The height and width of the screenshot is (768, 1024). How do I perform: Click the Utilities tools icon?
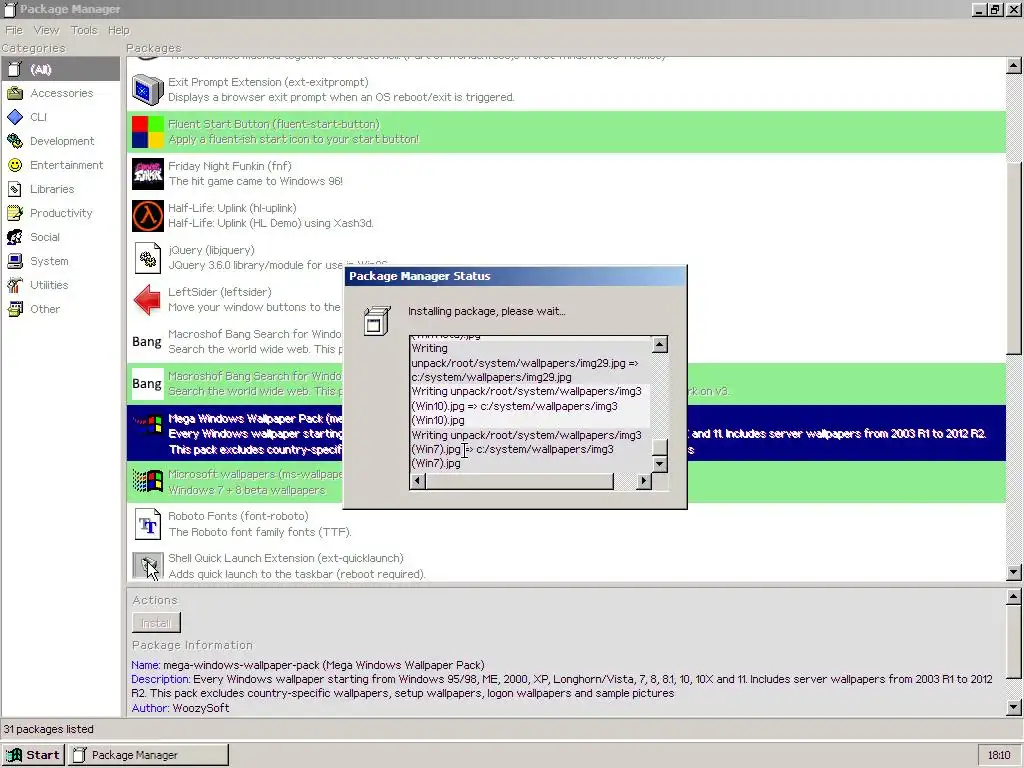click(x=15, y=285)
